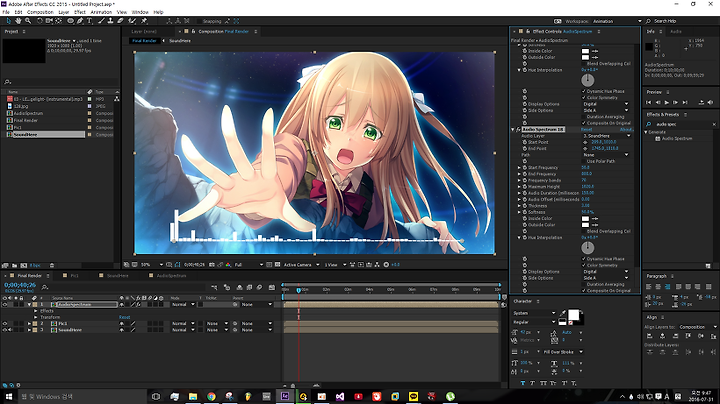Viewport: 720px width, 404px height.
Task: Toggle Dynamic Hue Phase checkbox in upper effect
Action: coord(584,91)
